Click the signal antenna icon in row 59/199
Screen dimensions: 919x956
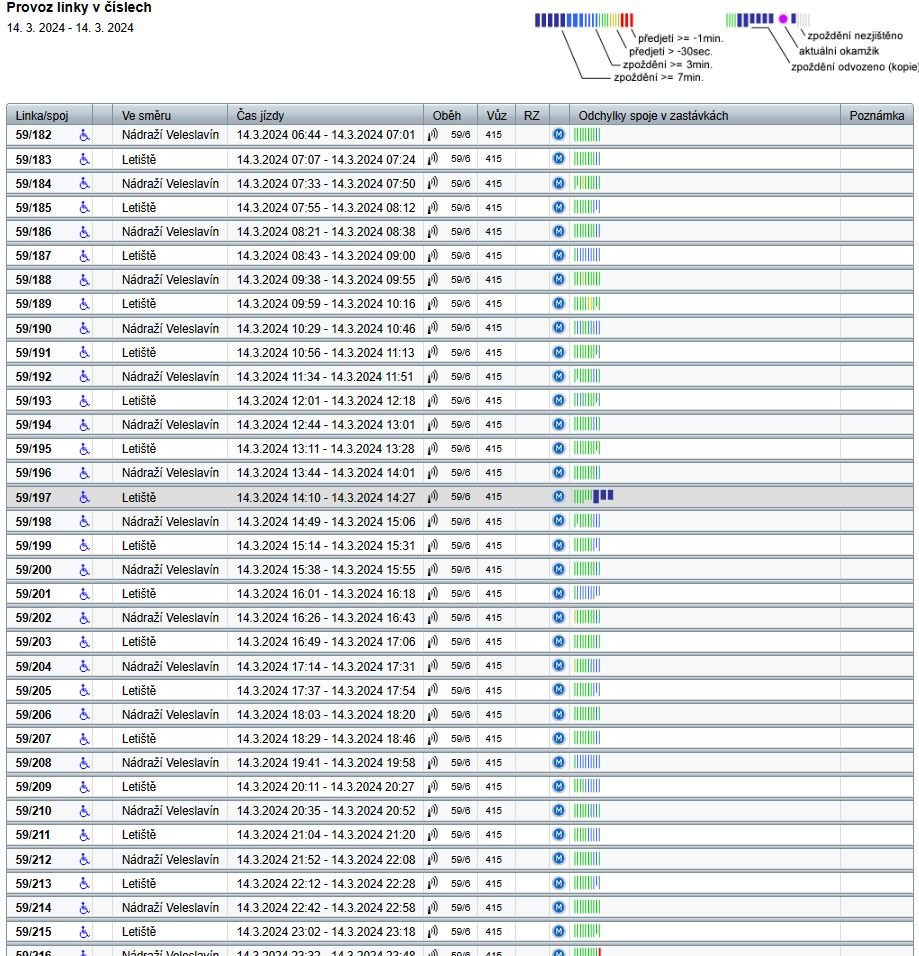point(433,546)
